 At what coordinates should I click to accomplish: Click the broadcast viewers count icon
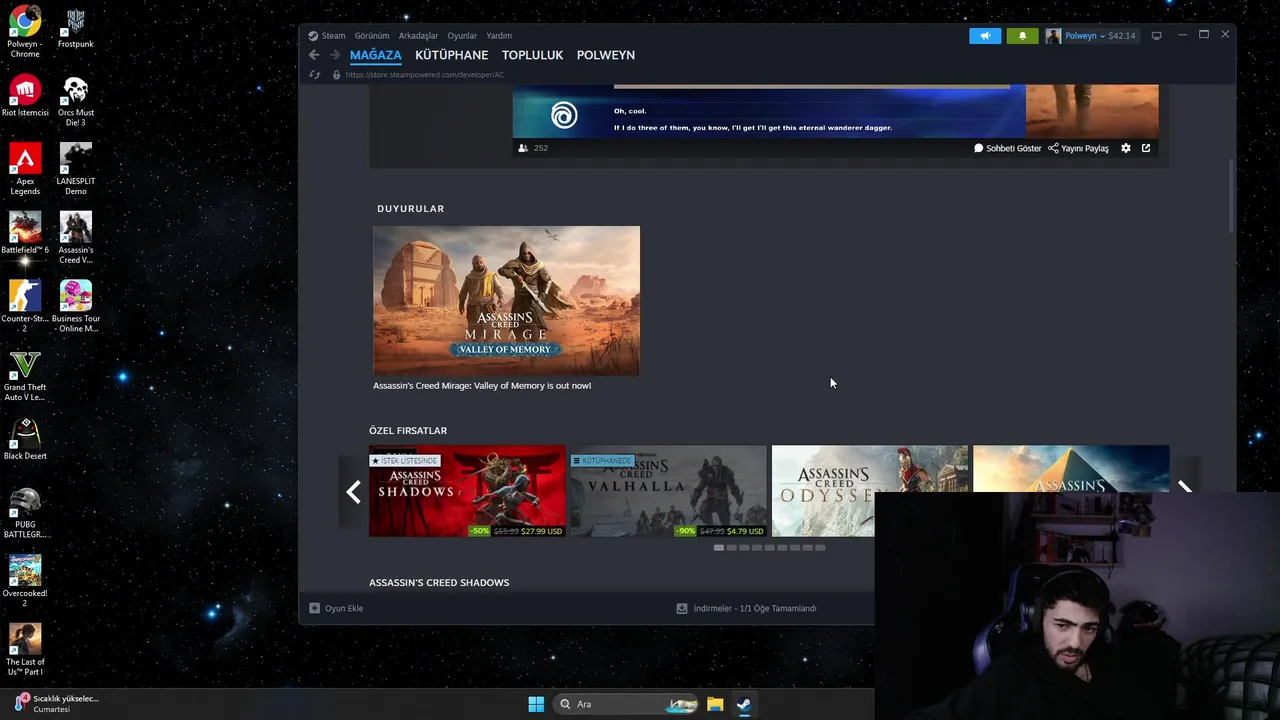click(x=523, y=148)
